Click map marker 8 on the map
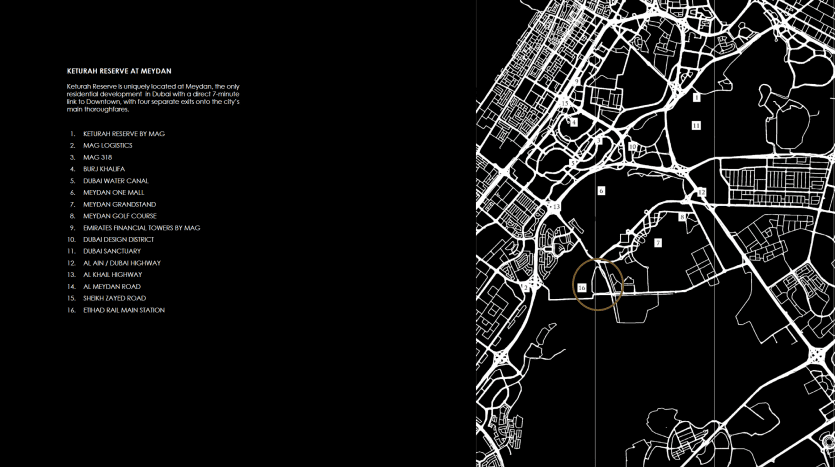This screenshot has width=835, height=467. pos(682,217)
